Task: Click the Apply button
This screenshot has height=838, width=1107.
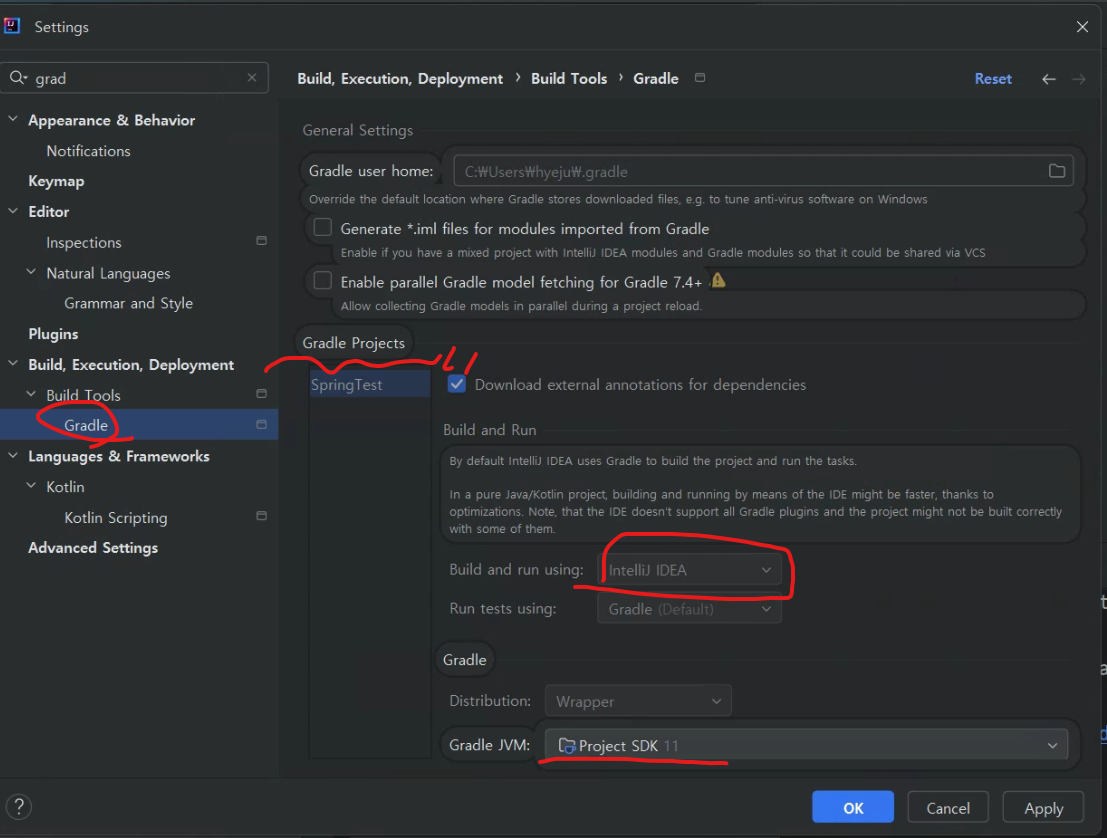Action: 1043,807
